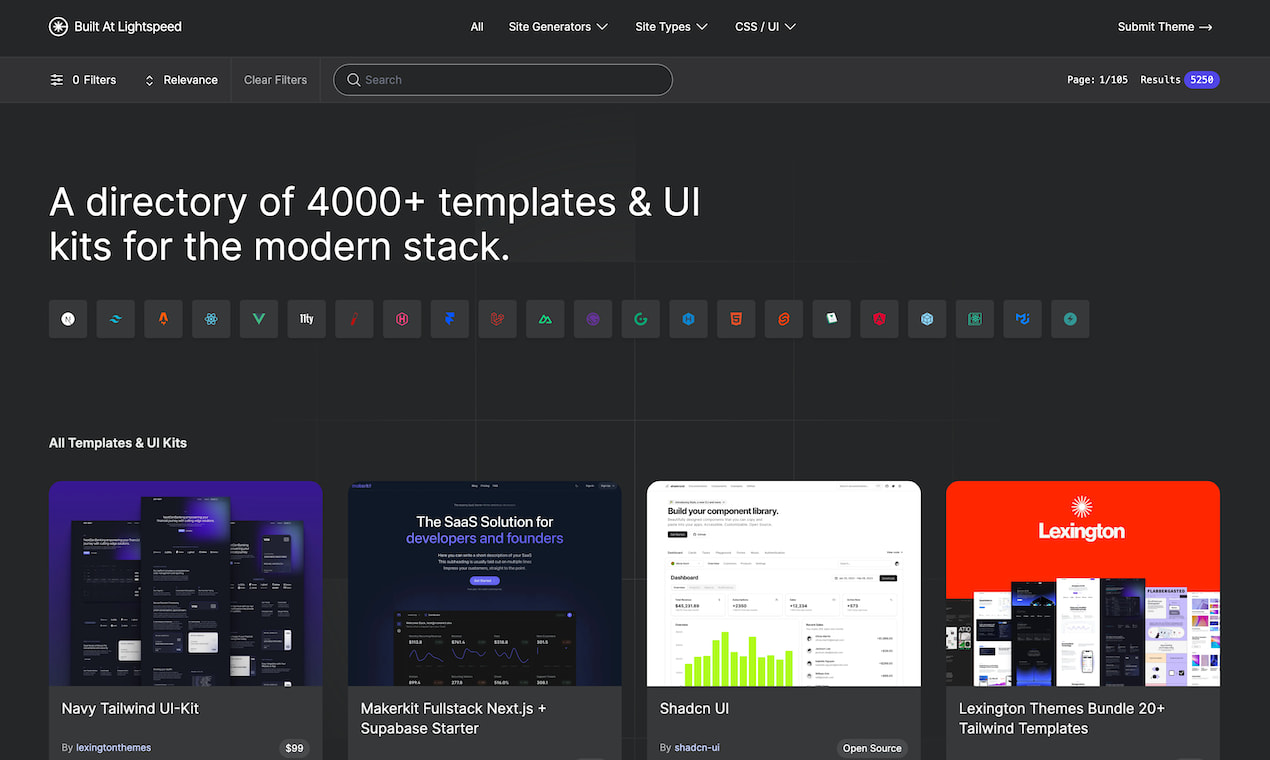The image size is (1270, 760).
Task: Click the All Templates & UI Kits heading
Action: (118, 443)
